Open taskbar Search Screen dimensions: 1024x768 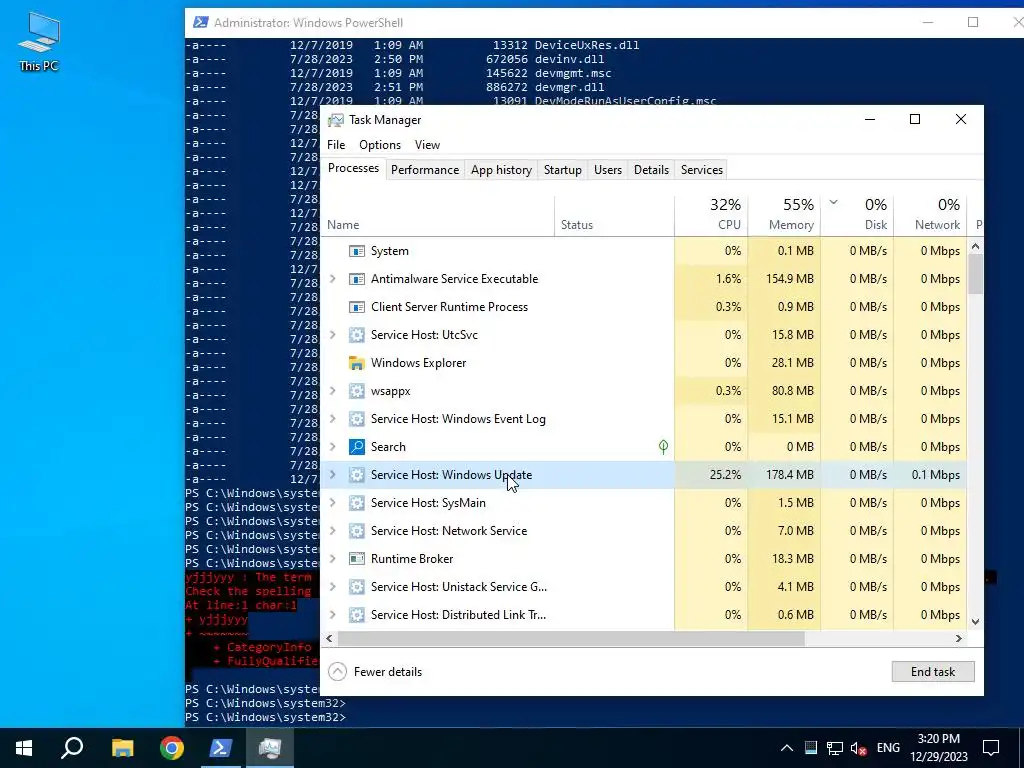[72, 748]
